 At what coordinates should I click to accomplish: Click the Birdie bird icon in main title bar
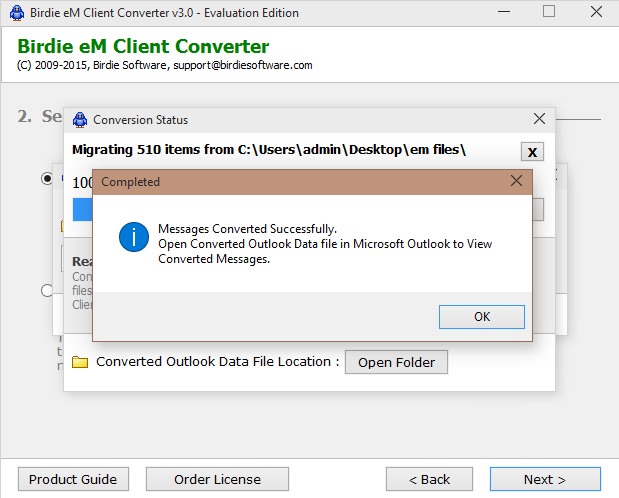pyautogui.click(x=17, y=13)
